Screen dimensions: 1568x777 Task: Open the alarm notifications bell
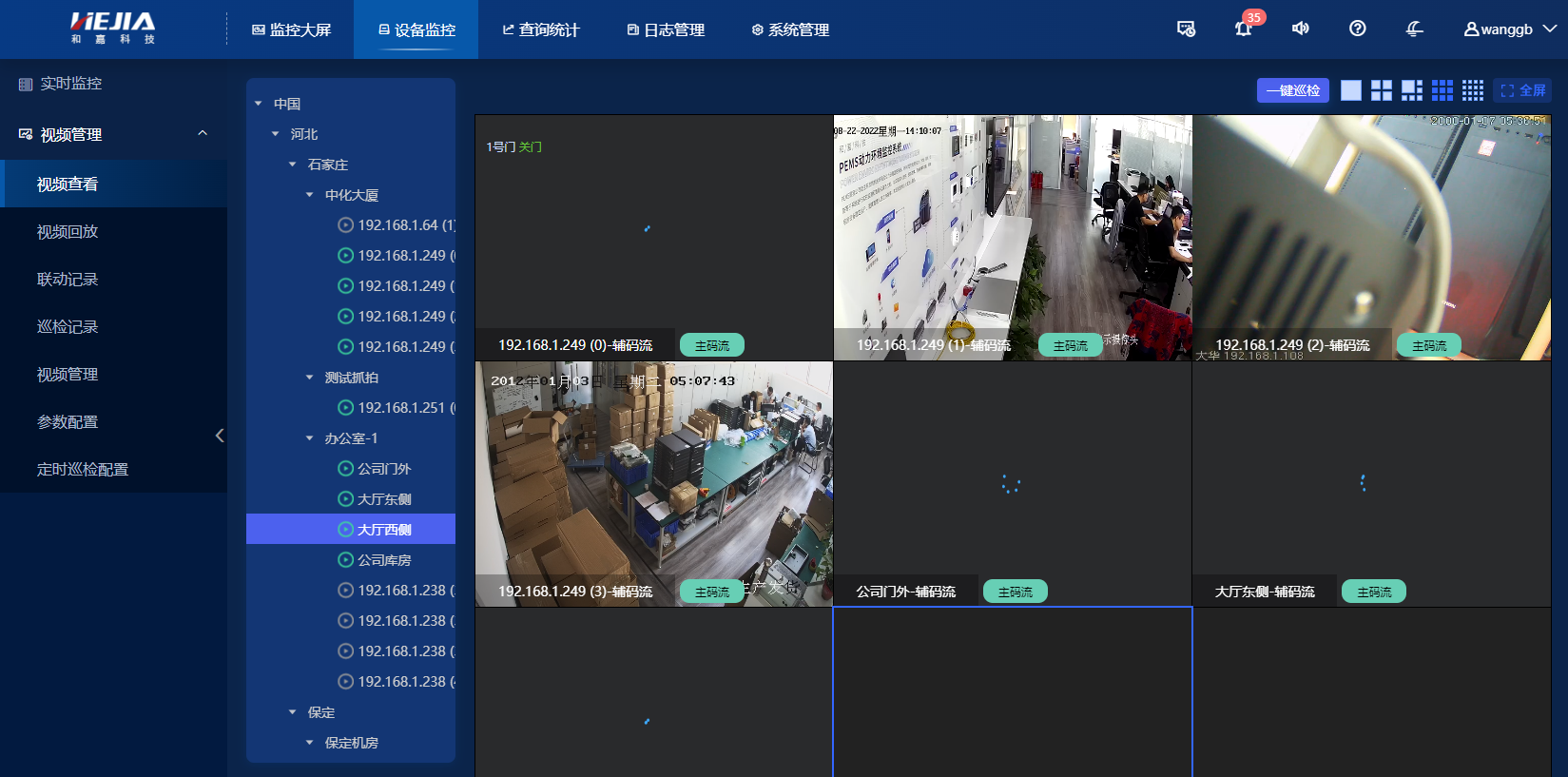[1243, 29]
